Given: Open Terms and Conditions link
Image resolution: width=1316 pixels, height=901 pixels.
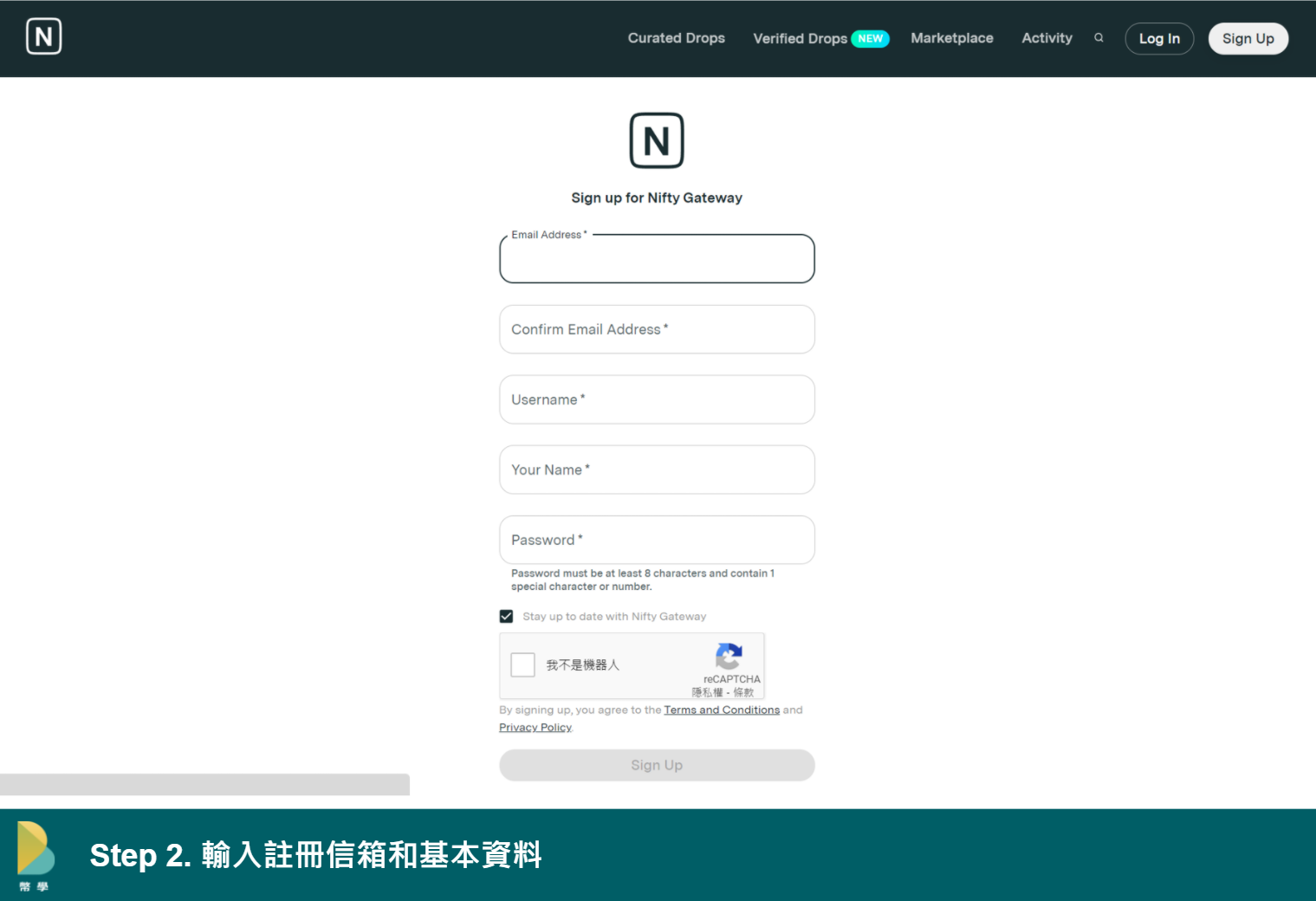Looking at the screenshot, I should pyautogui.click(x=722, y=710).
